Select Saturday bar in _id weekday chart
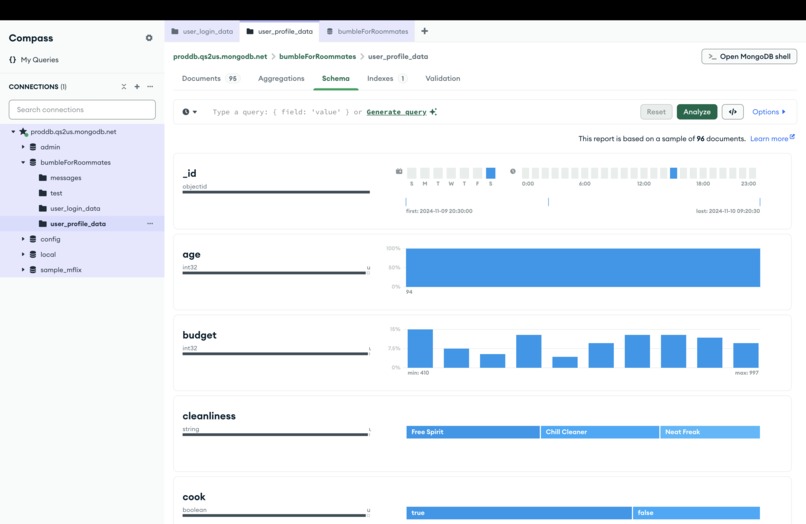This screenshot has height=524, width=806. pyautogui.click(x=491, y=173)
